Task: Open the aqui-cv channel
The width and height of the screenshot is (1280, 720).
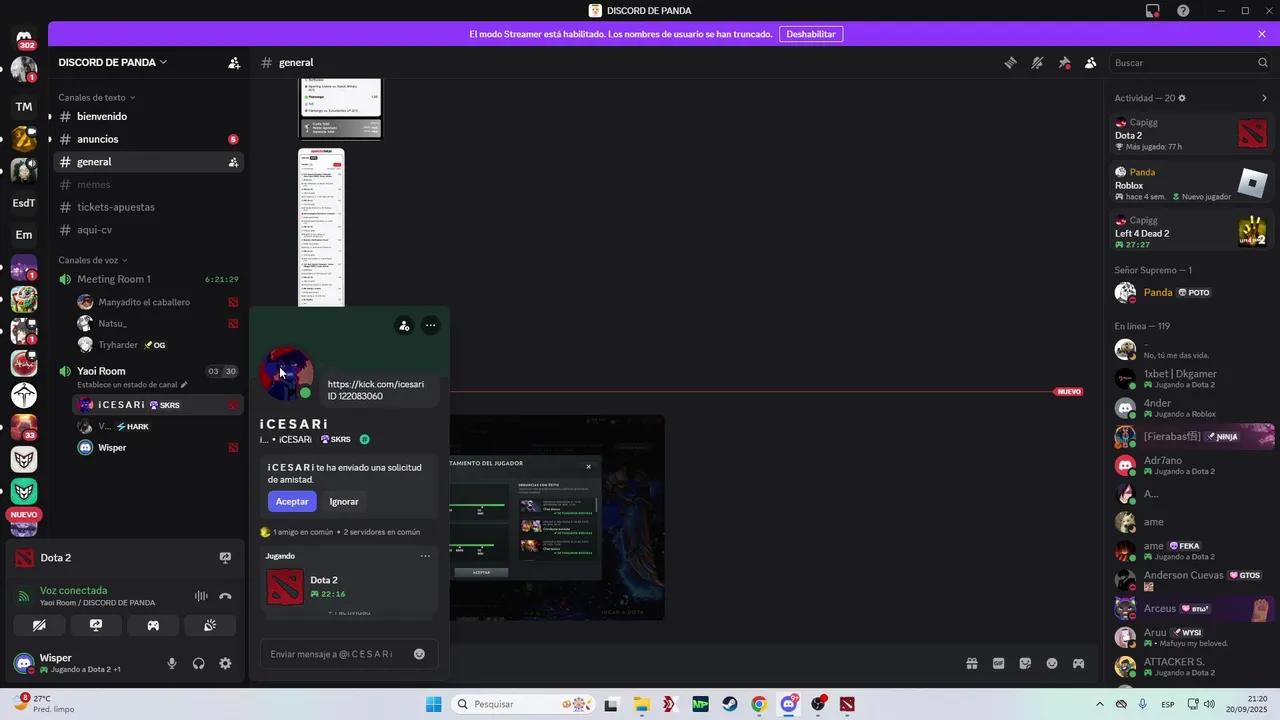Action: (x=148, y=229)
